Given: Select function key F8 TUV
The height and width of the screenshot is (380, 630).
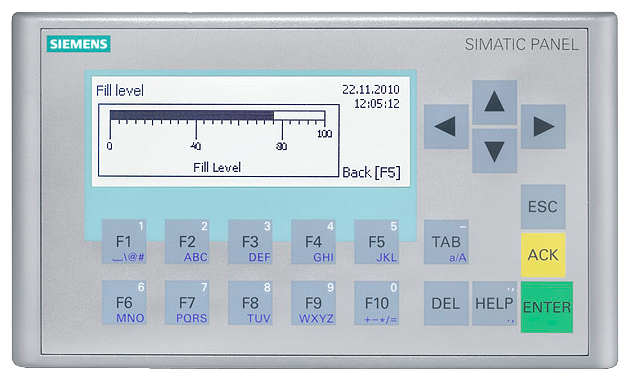Looking at the screenshot, I should (250, 303).
